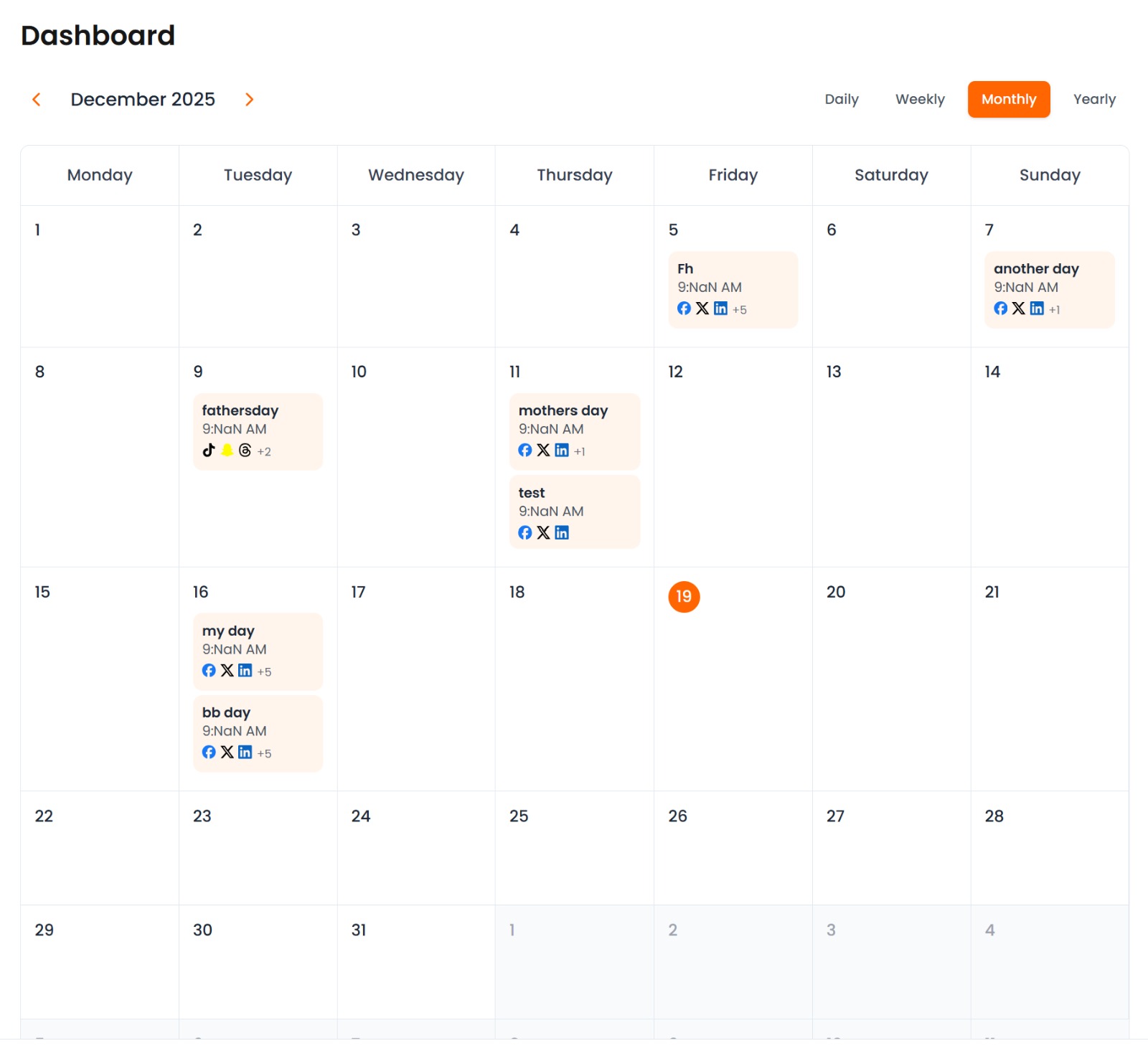The width and height of the screenshot is (1148, 1056).
Task: Open the 'my day' event card
Action: pyautogui.click(x=258, y=650)
